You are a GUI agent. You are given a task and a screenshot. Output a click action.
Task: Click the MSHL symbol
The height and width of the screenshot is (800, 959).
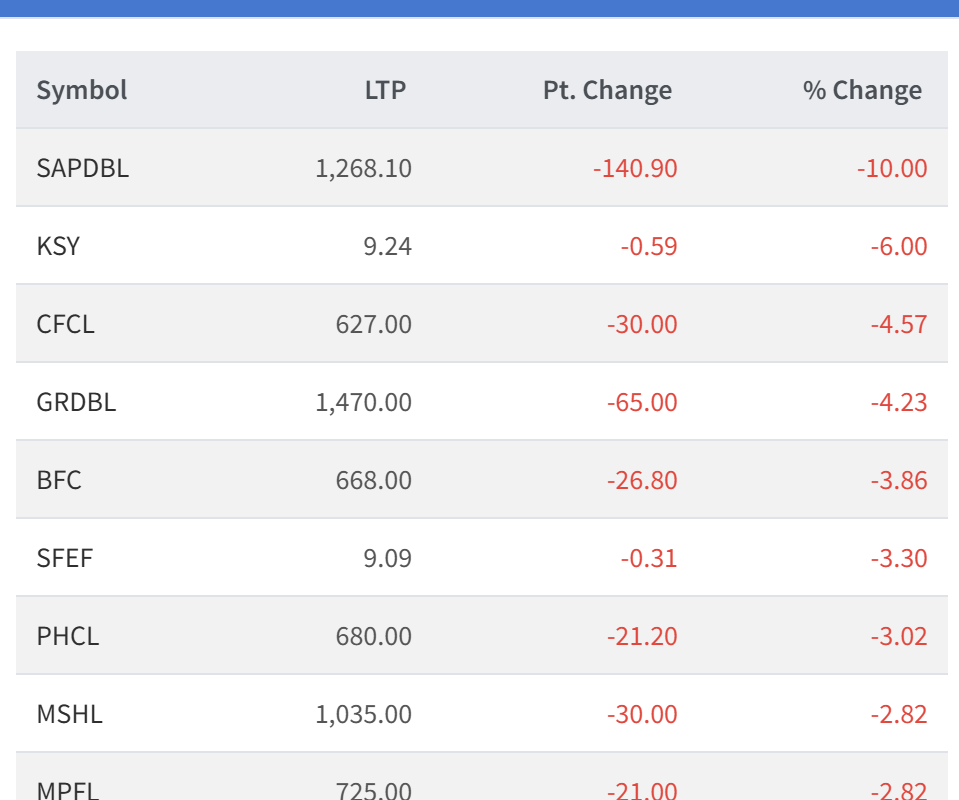point(70,714)
